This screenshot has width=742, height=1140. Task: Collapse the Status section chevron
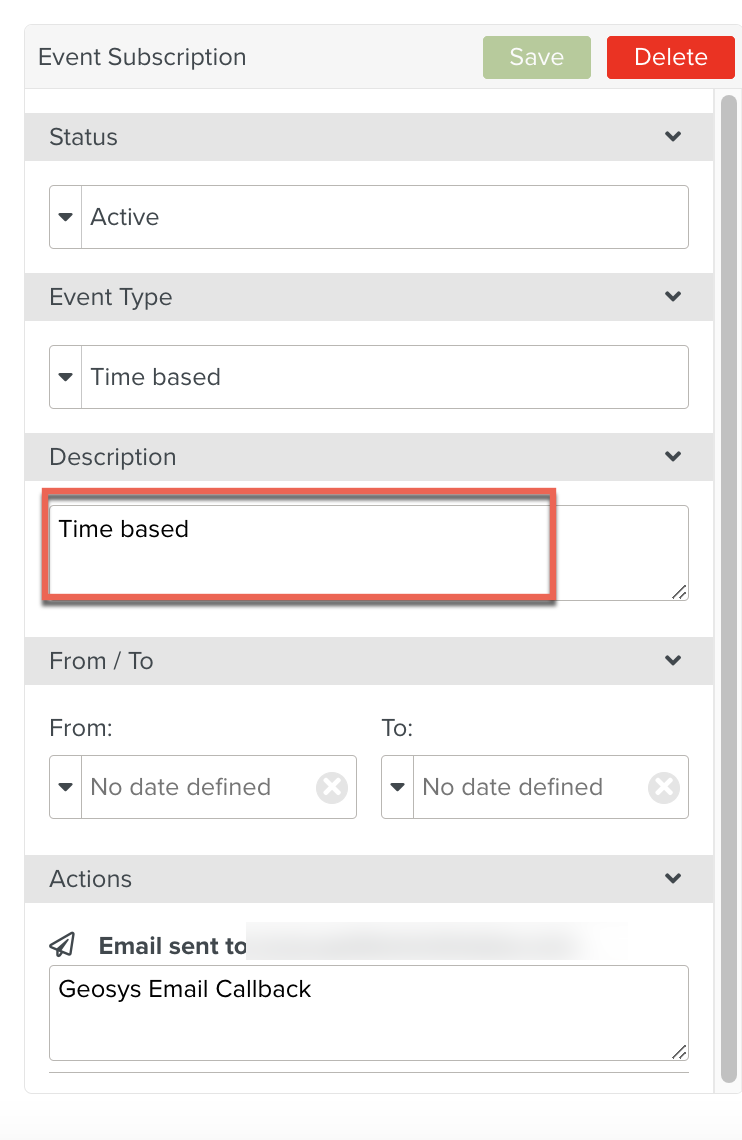[x=673, y=137]
